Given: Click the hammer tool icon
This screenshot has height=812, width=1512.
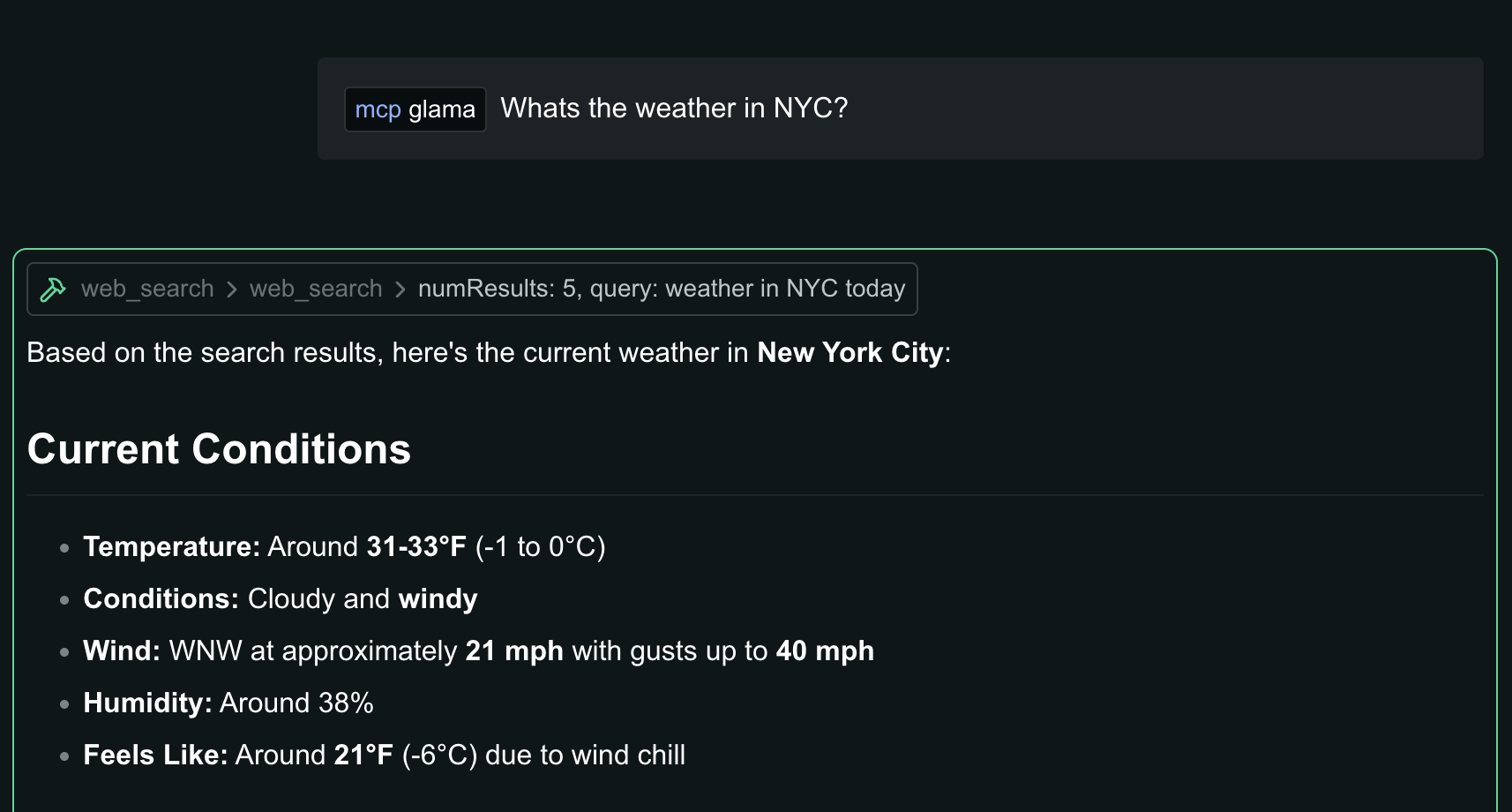Looking at the screenshot, I should click(x=53, y=289).
